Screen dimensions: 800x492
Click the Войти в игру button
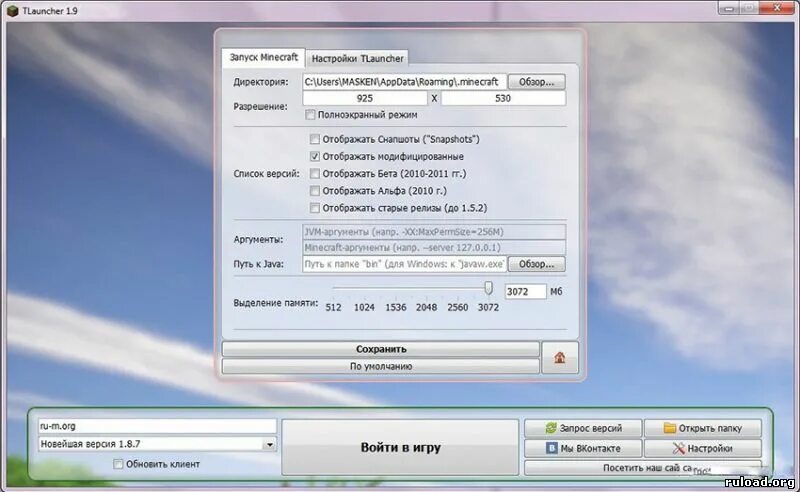[401, 448]
